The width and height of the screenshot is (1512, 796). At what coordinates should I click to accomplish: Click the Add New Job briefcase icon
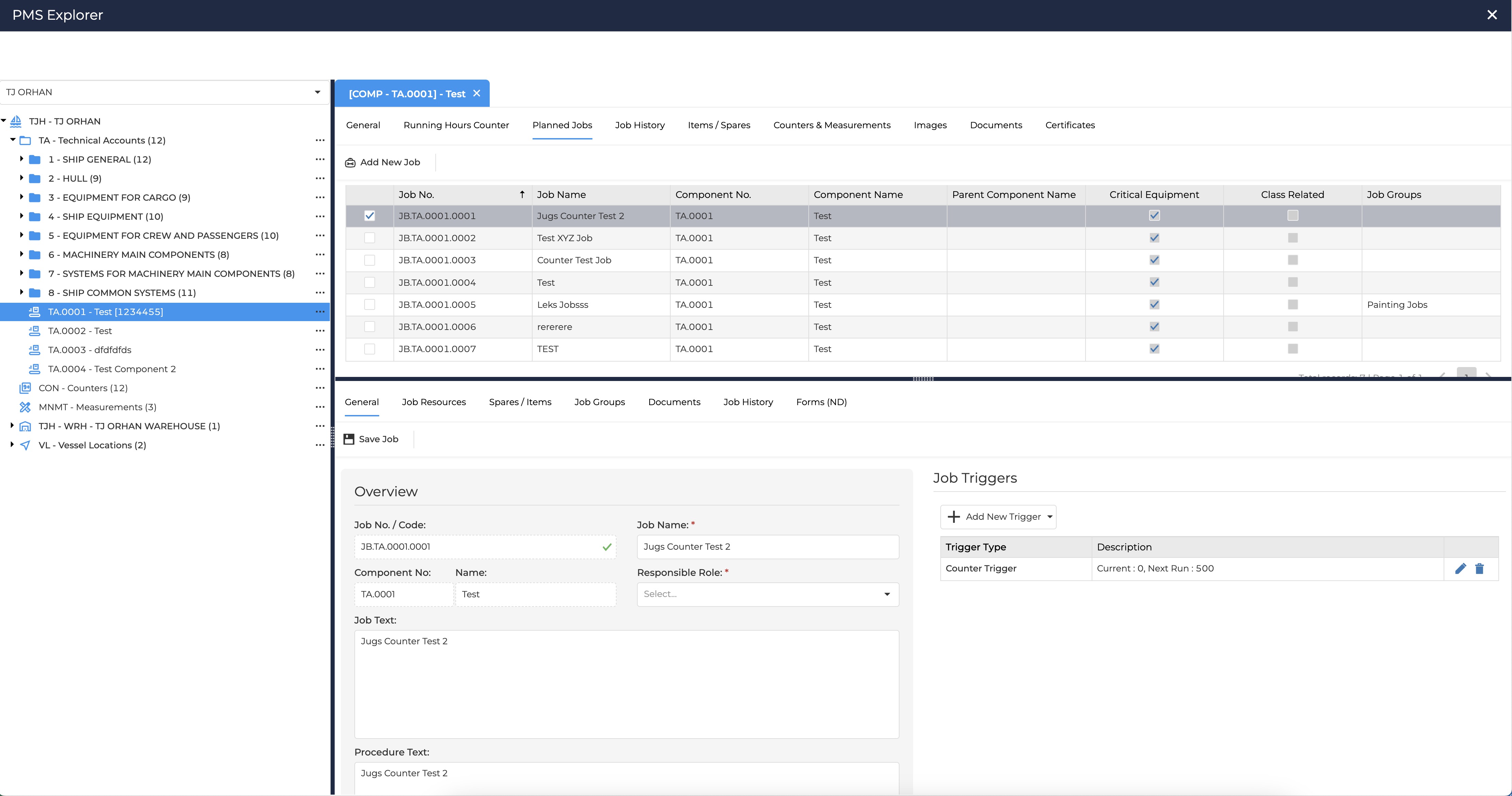click(x=350, y=163)
